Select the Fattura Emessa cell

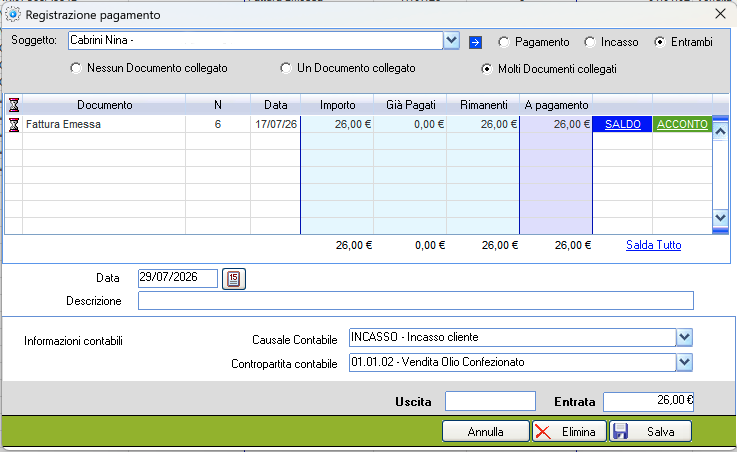[x=104, y=125]
